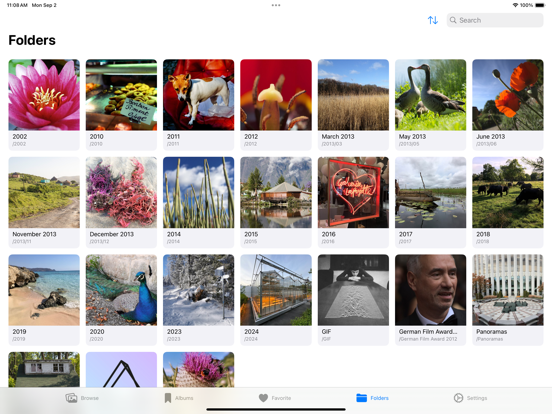Viewport: 552px width, 414px height.
Task: Click the "/2013/05" path label
Action: [409, 144]
